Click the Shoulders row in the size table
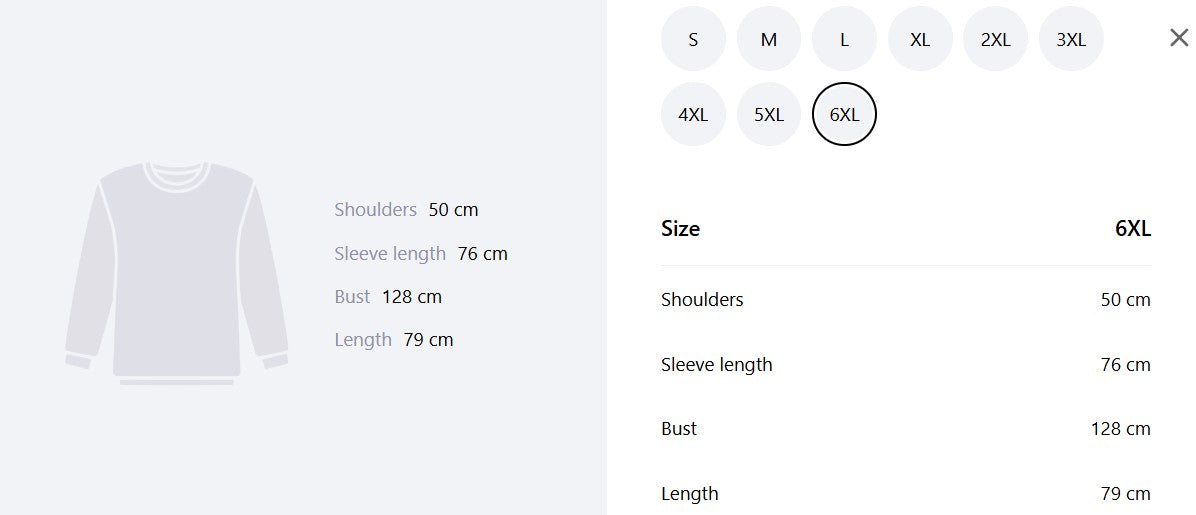The height and width of the screenshot is (515, 1196). tap(905, 299)
